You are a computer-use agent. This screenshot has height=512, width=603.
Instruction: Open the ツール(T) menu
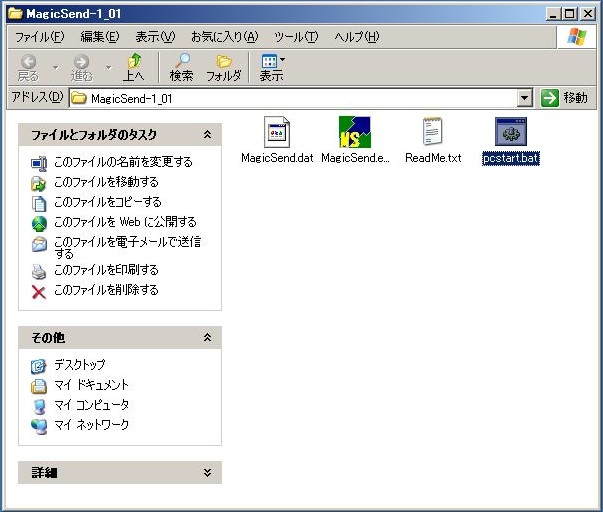pyautogui.click(x=296, y=37)
